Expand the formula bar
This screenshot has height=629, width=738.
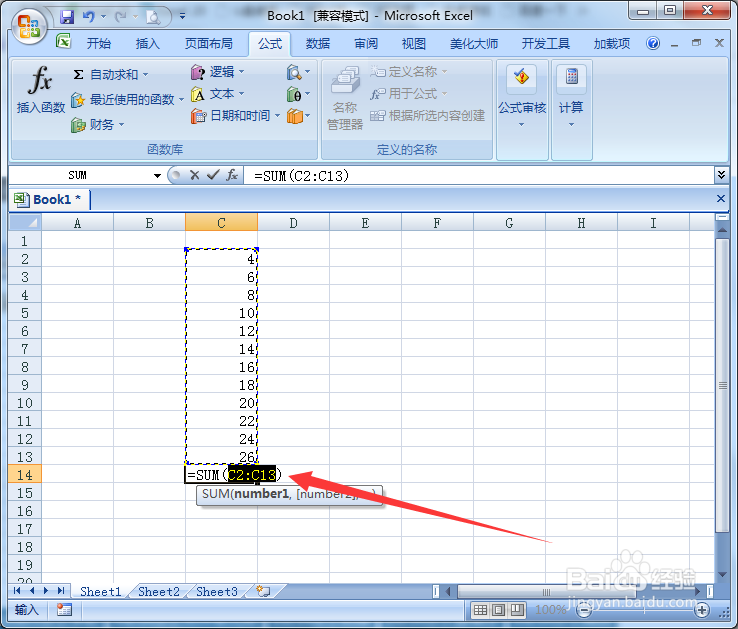721,175
